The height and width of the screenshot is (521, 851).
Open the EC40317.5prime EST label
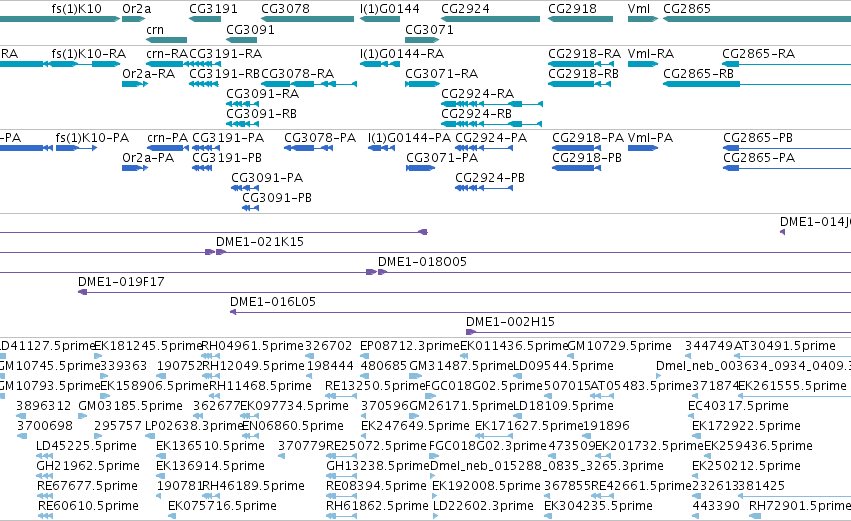tap(738, 406)
